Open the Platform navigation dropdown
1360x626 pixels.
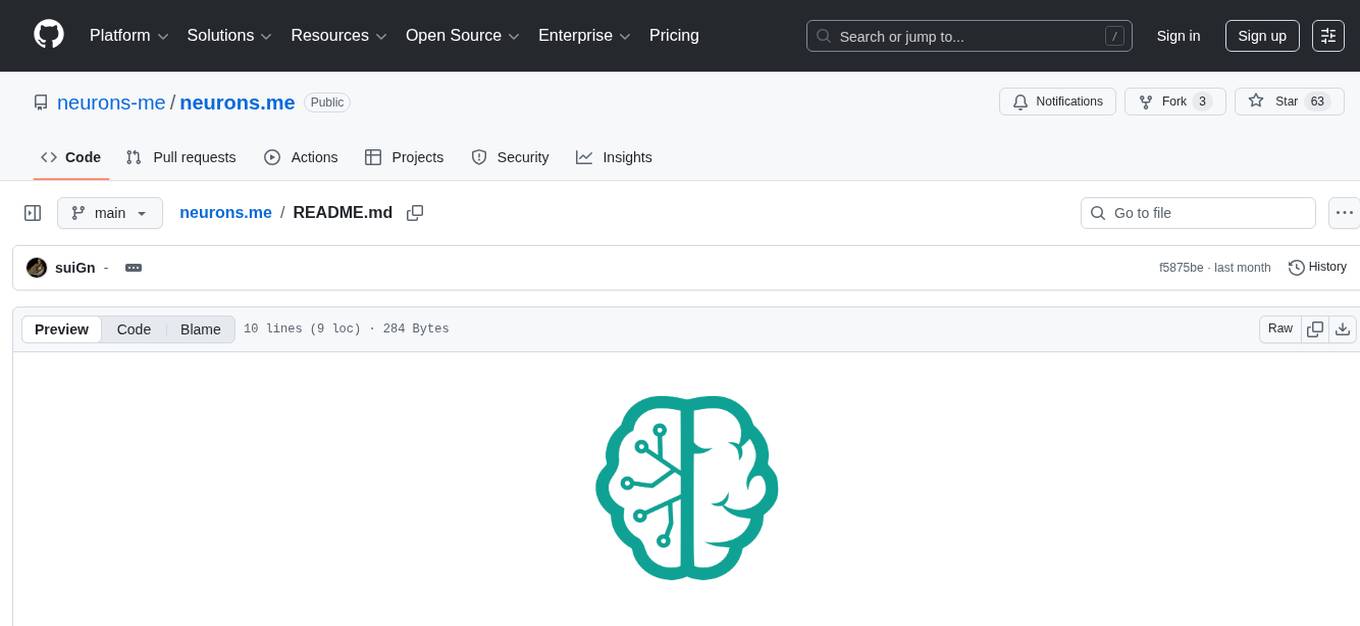127,35
